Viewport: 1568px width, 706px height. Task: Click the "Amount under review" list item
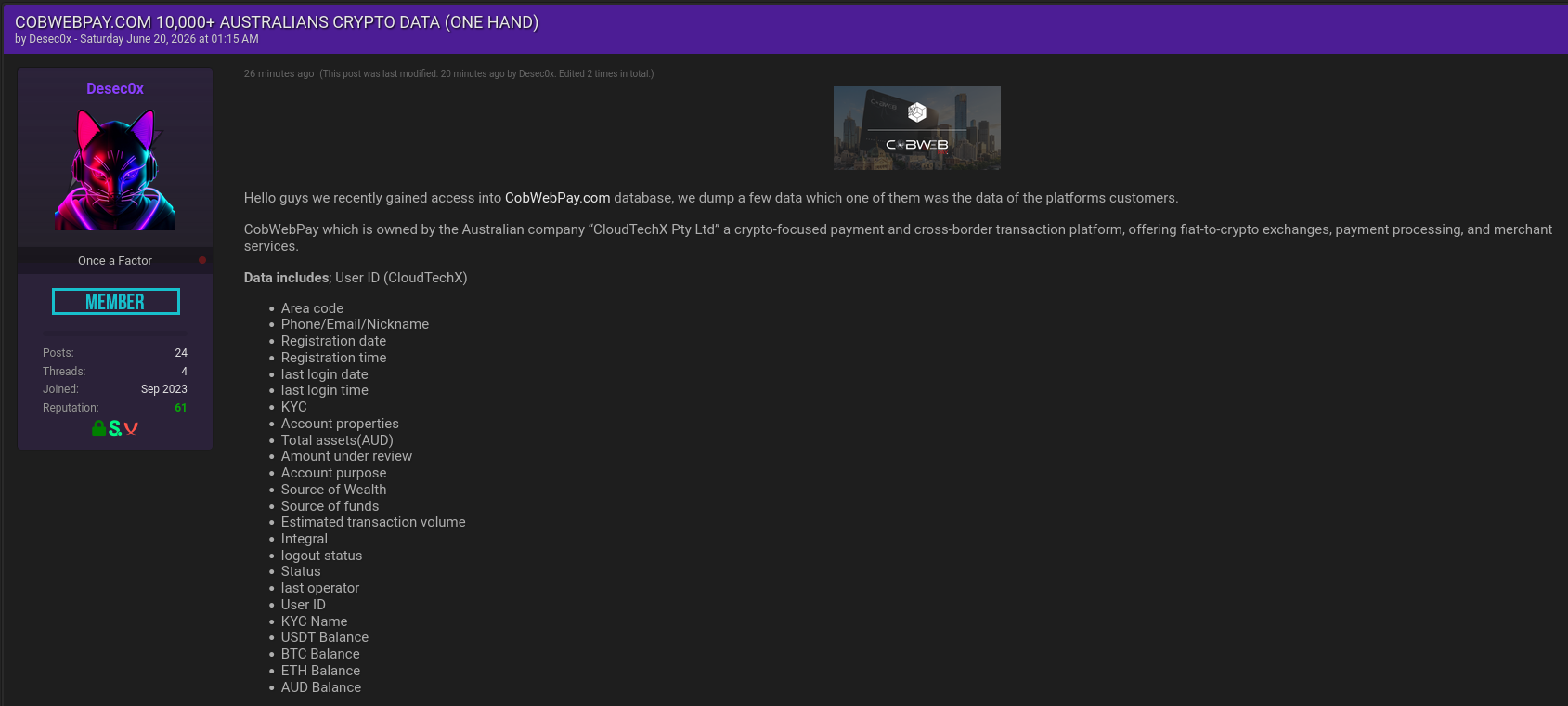(x=346, y=456)
